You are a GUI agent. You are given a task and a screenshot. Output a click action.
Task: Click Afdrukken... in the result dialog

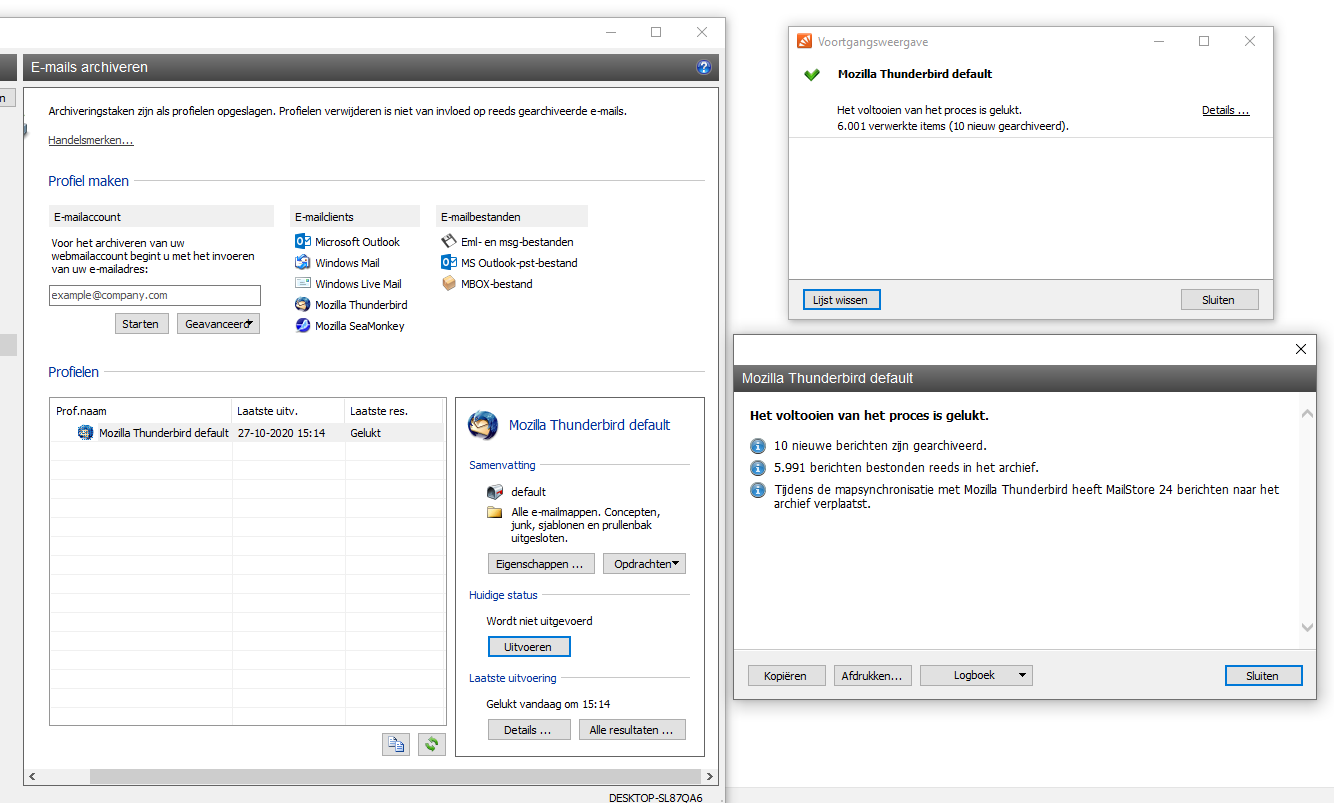872,676
